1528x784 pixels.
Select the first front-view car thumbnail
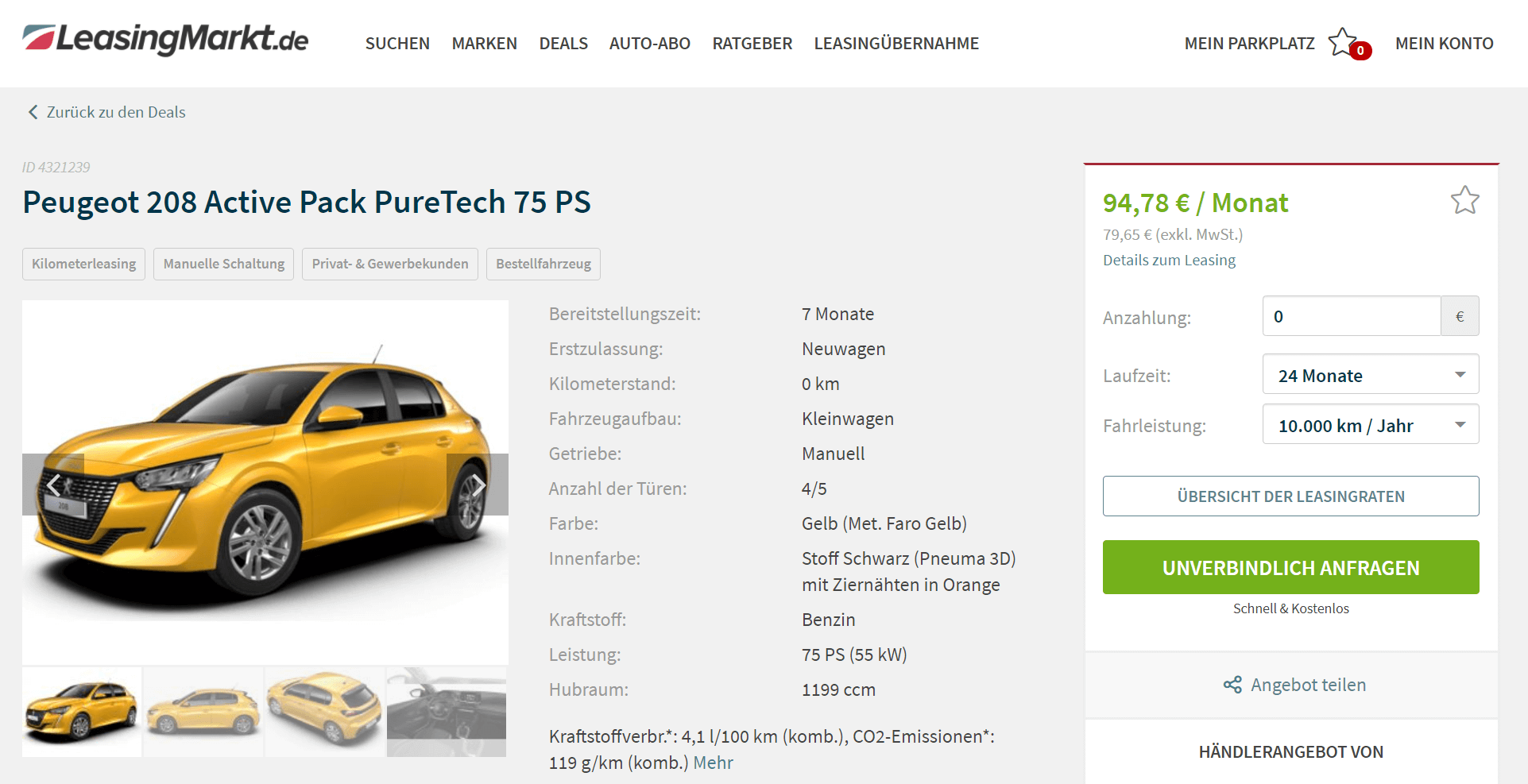point(82,712)
